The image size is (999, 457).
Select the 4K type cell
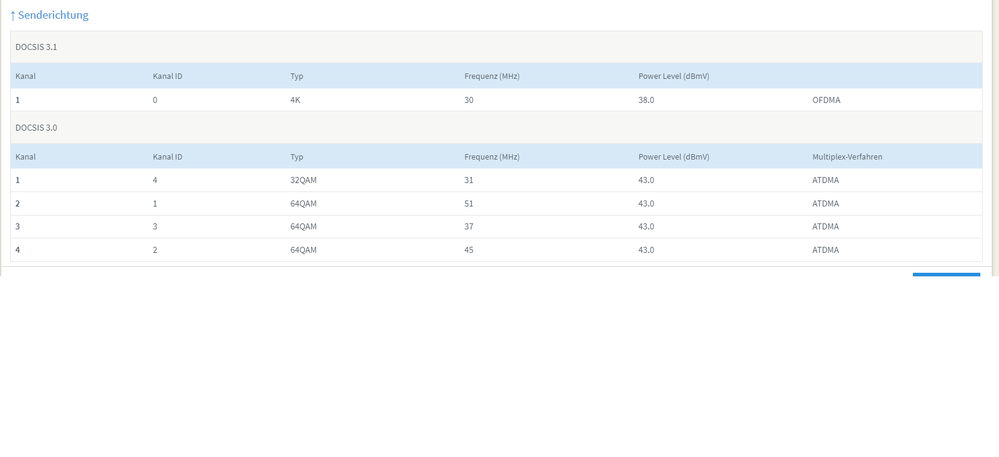coord(295,100)
